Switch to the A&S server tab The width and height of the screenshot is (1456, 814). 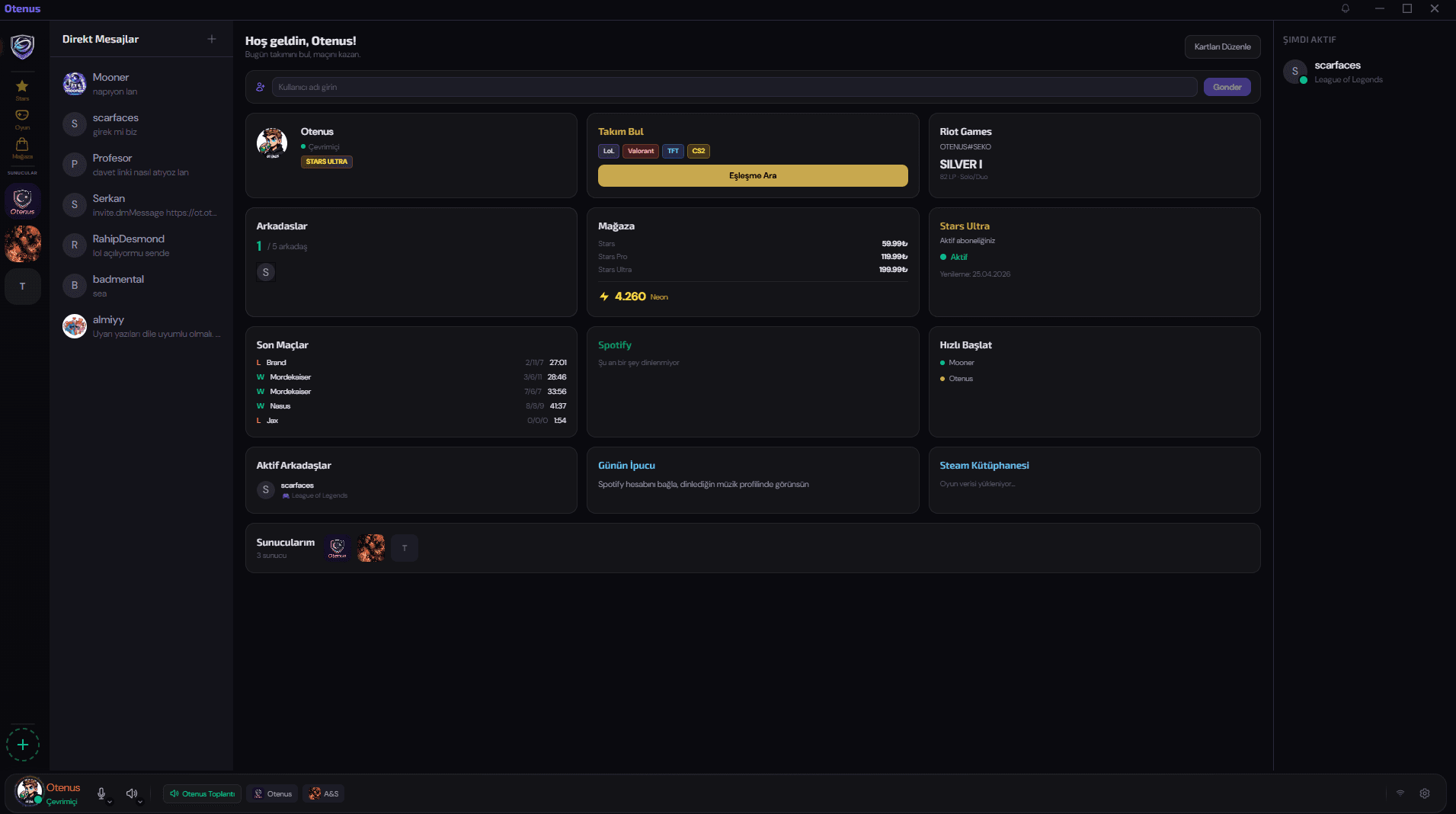coord(324,793)
